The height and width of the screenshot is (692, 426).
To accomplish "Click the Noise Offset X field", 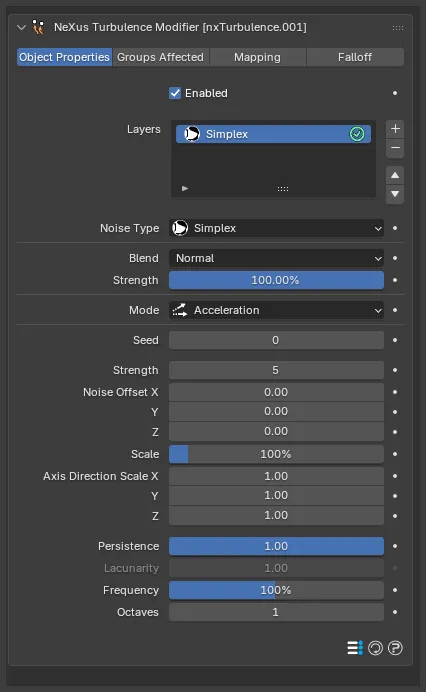I will pos(276,392).
